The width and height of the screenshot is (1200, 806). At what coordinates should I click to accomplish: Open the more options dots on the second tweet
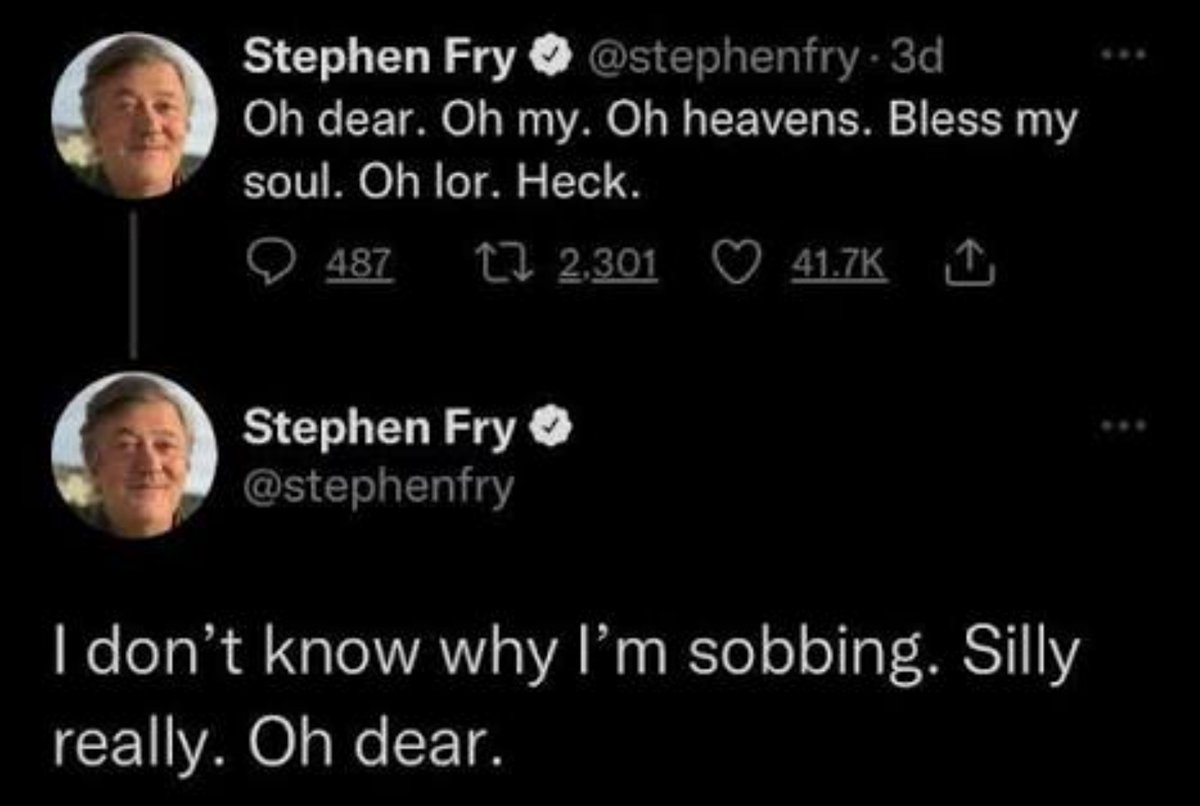point(1127,428)
